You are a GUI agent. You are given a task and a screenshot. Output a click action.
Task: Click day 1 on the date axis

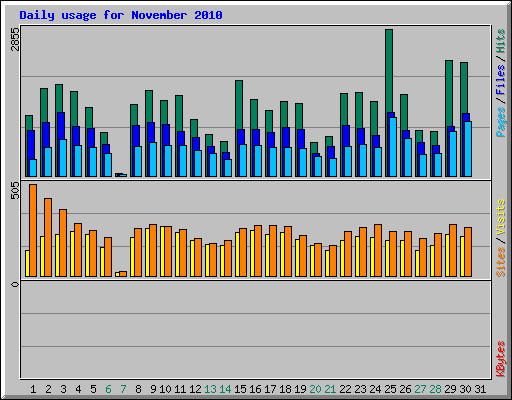tap(33, 389)
